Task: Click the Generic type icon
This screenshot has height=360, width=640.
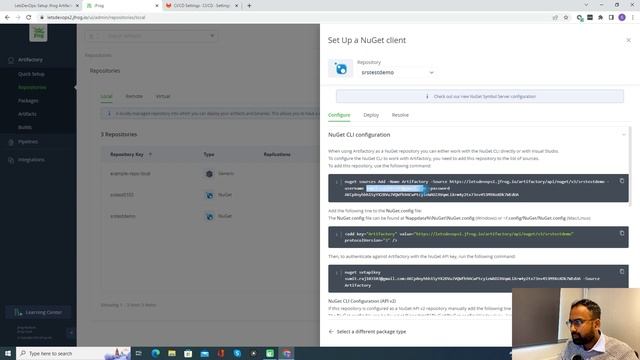Action: click(209, 174)
